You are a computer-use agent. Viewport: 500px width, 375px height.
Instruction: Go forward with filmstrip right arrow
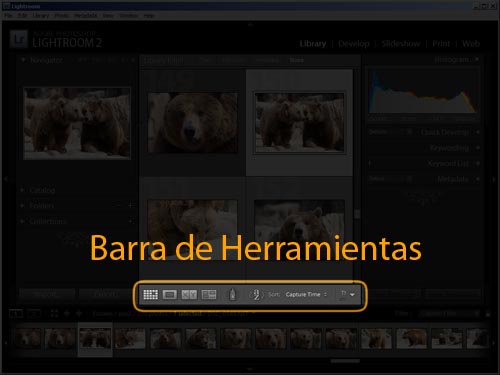coord(79,313)
